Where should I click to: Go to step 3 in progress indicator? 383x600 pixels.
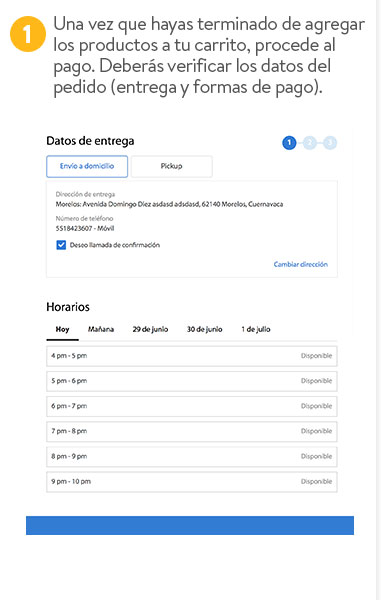click(x=330, y=143)
